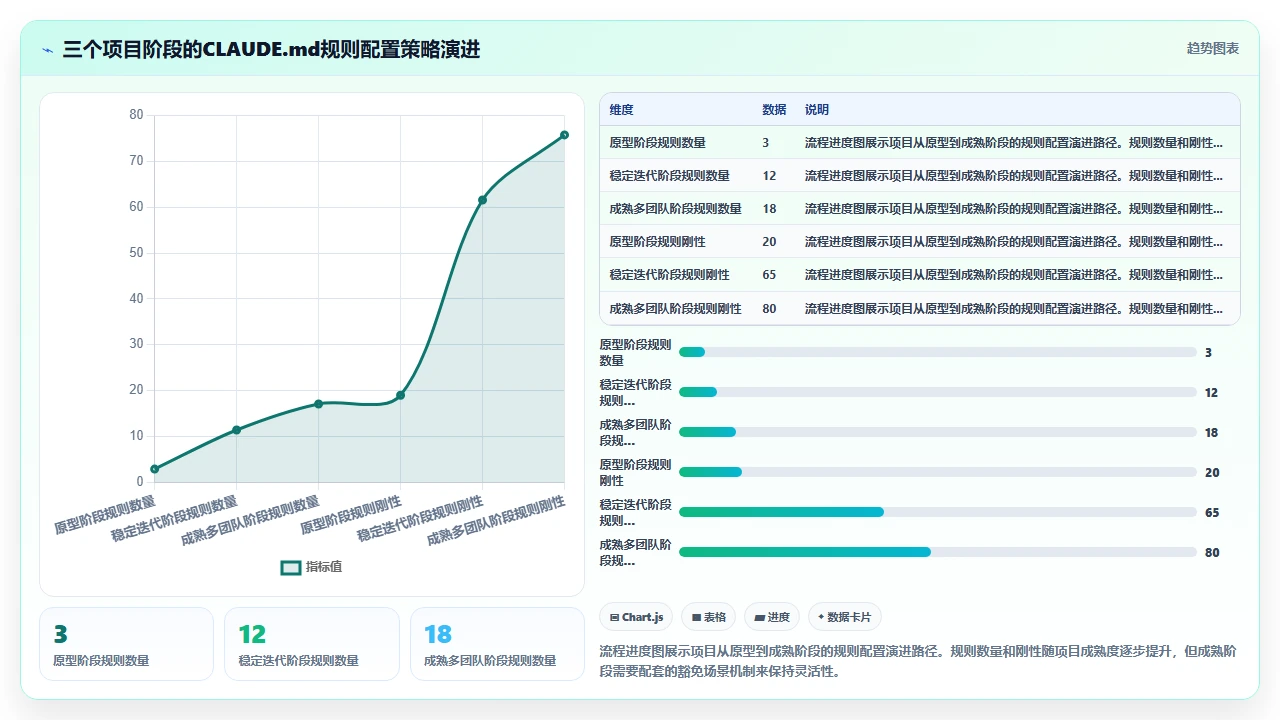
Task: Click the progress bar showing value 12
Action: (x=937, y=392)
